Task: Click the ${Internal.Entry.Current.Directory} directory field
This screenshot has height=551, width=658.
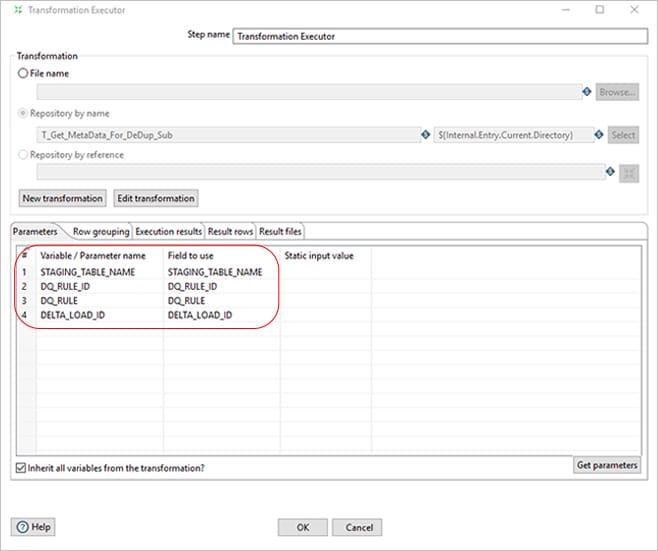Action: pyautogui.click(x=514, y=135)
